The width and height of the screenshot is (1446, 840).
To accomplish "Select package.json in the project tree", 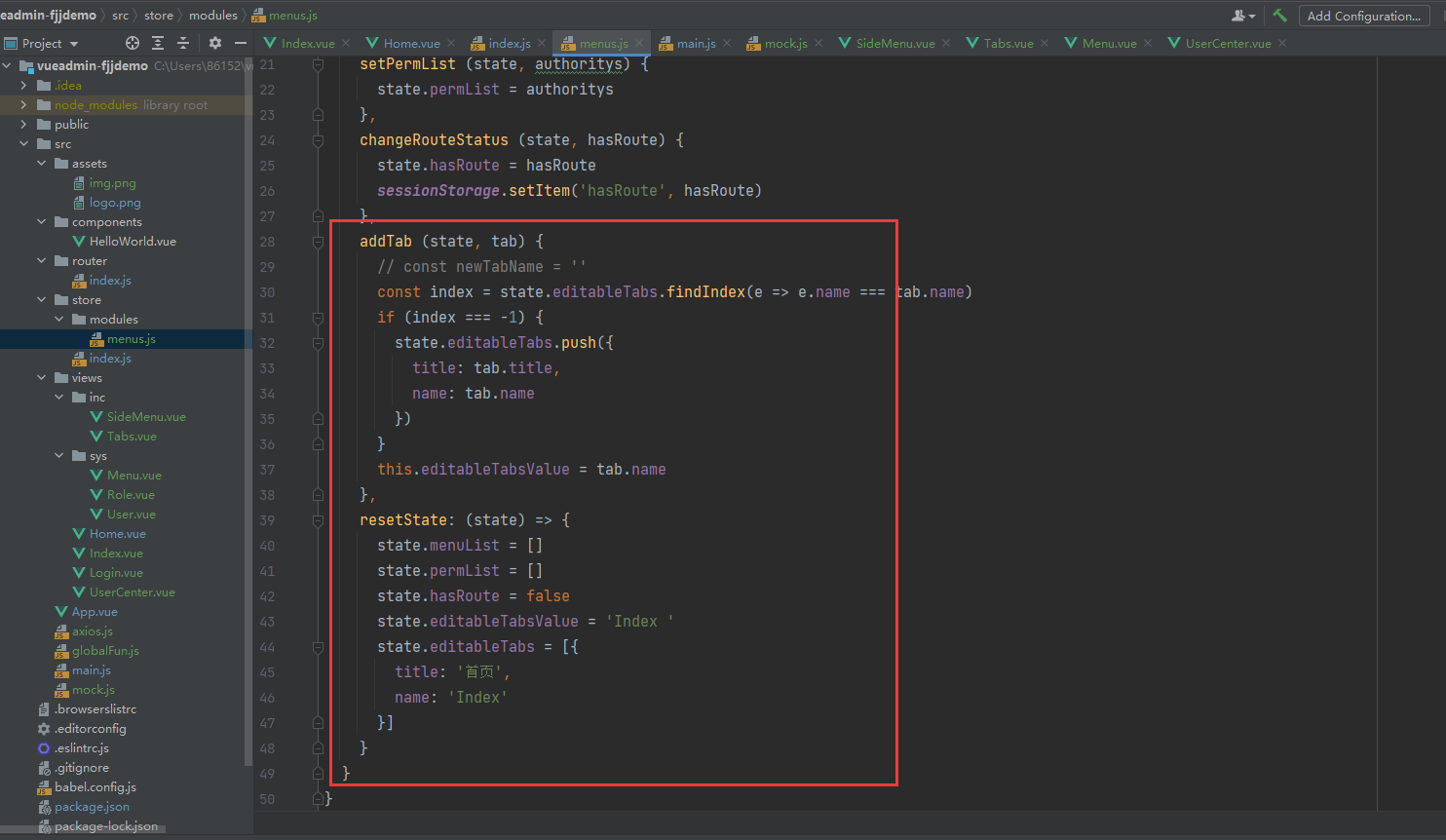I will (92, 807).
